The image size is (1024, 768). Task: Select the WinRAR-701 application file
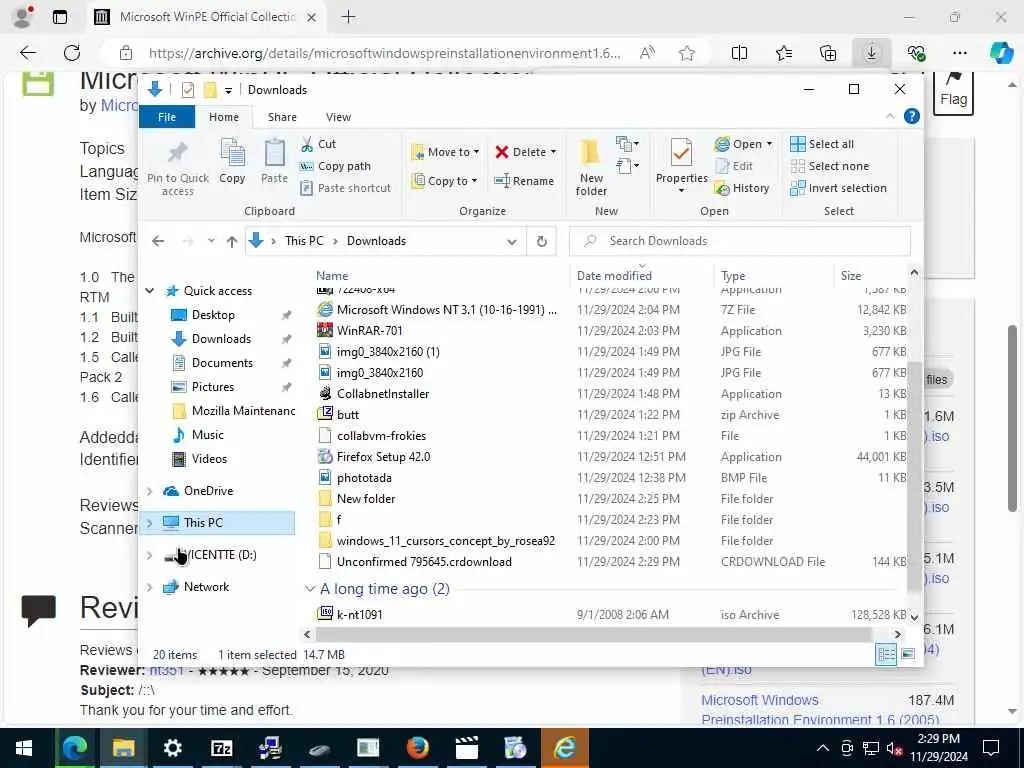click(x=370, y=331)
